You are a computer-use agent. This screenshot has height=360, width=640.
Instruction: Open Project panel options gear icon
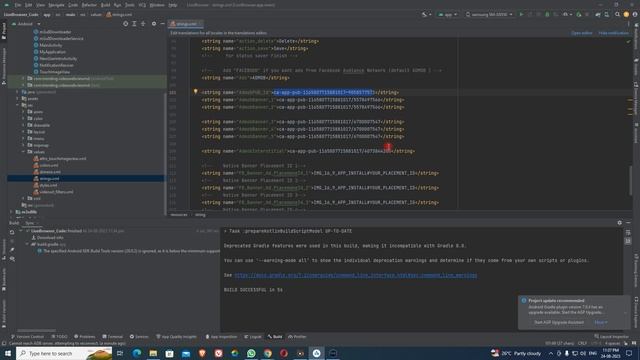pyautogui.click(x=154, y=24)
